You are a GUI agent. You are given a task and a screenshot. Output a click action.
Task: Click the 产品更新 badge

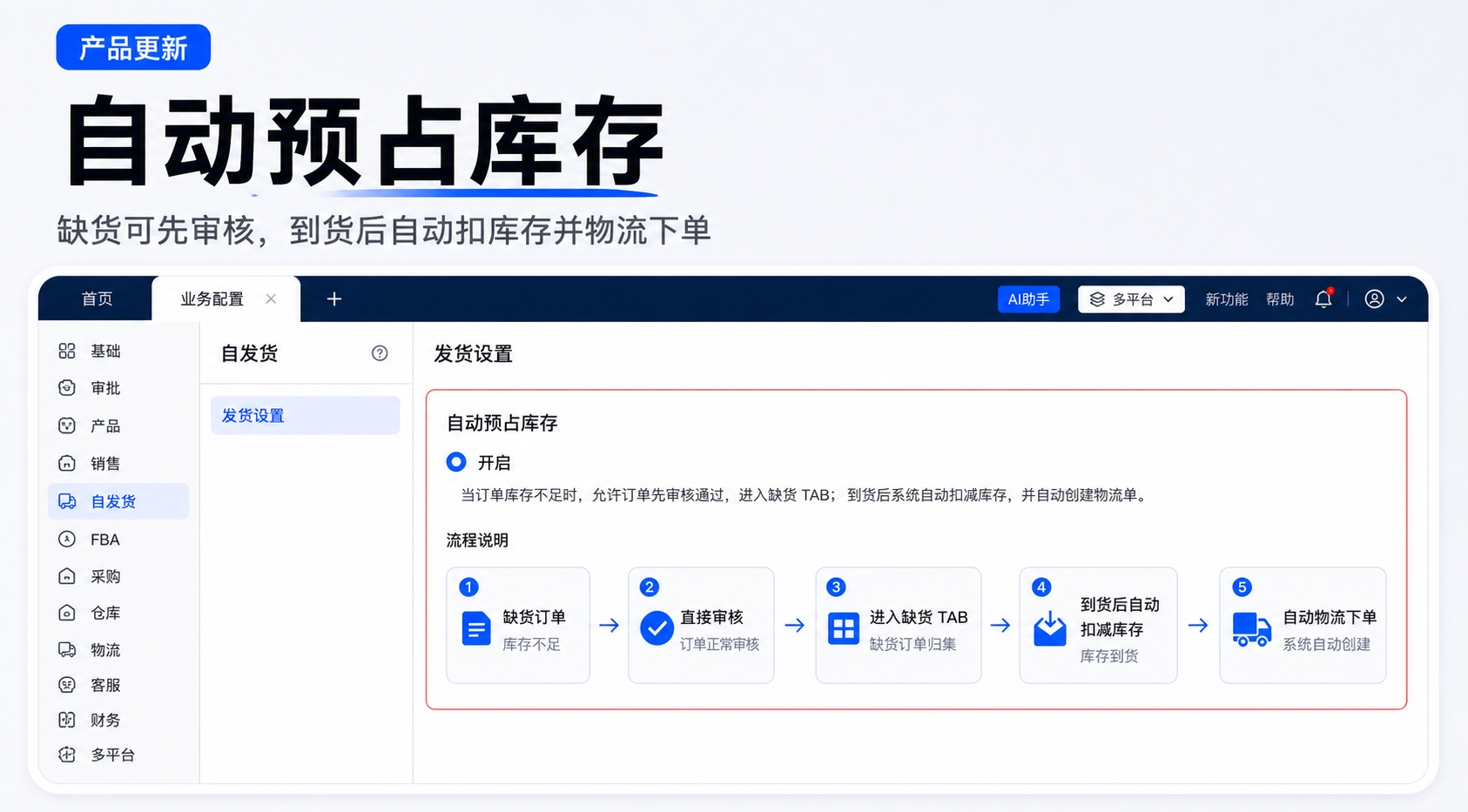[x=133, y=47]
